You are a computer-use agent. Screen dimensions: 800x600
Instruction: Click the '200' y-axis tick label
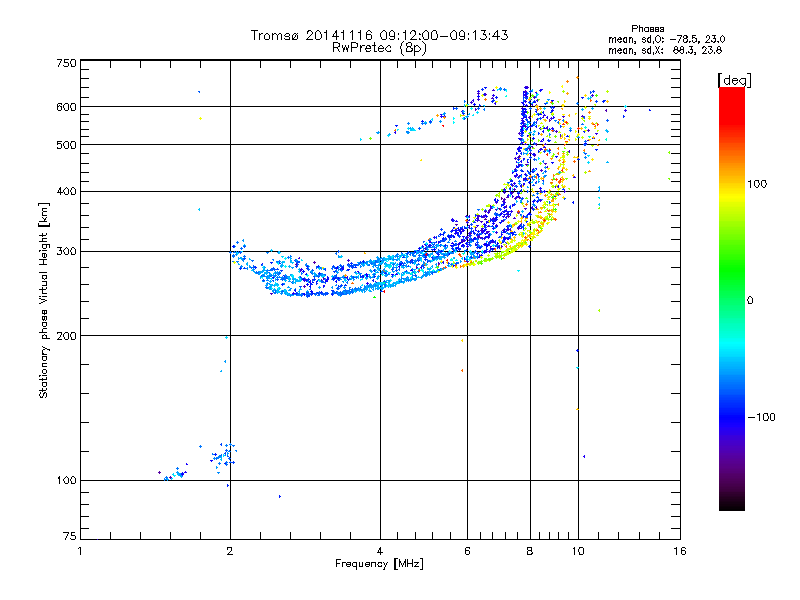coord(66,336)
